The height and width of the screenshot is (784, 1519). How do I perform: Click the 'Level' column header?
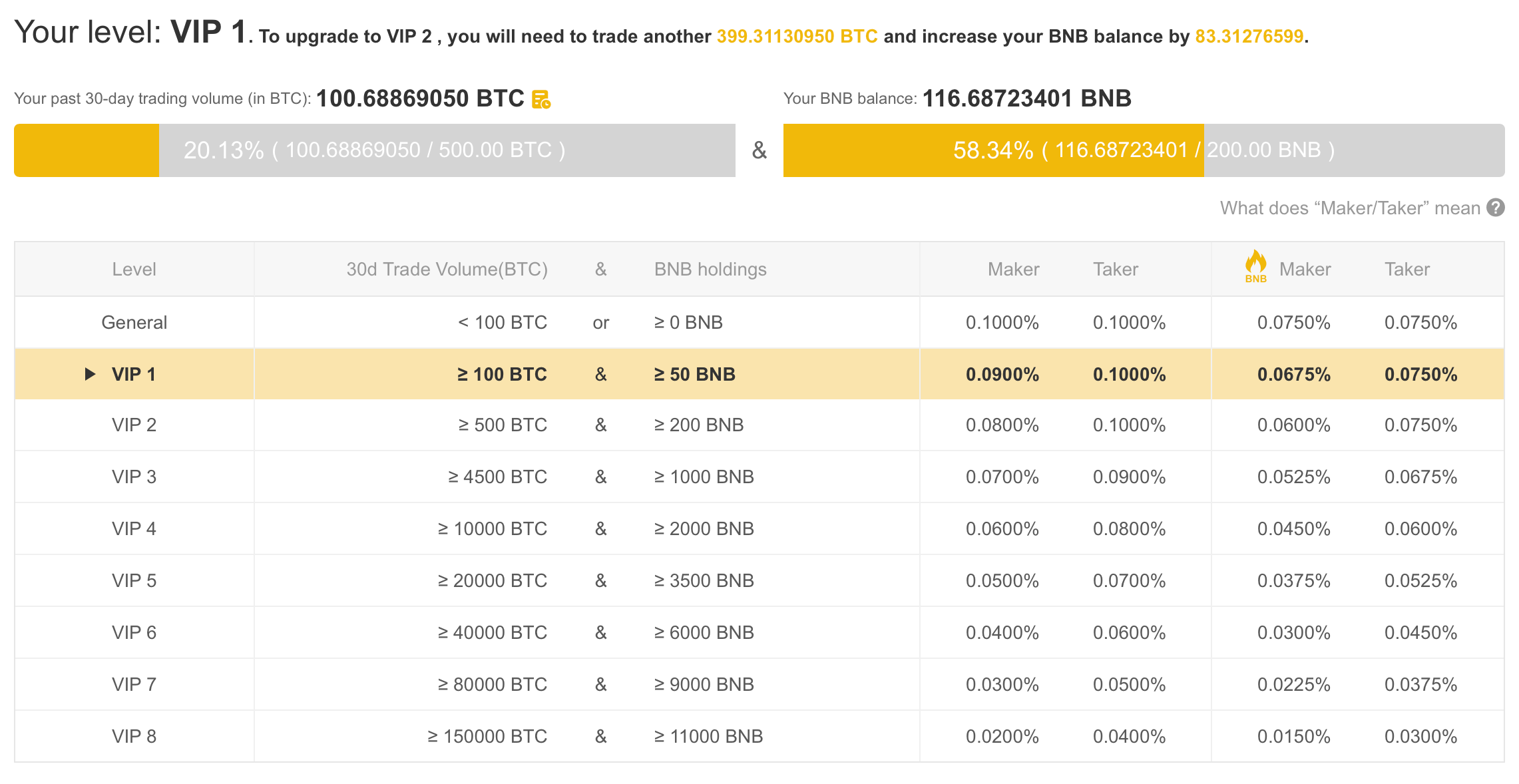134,268
